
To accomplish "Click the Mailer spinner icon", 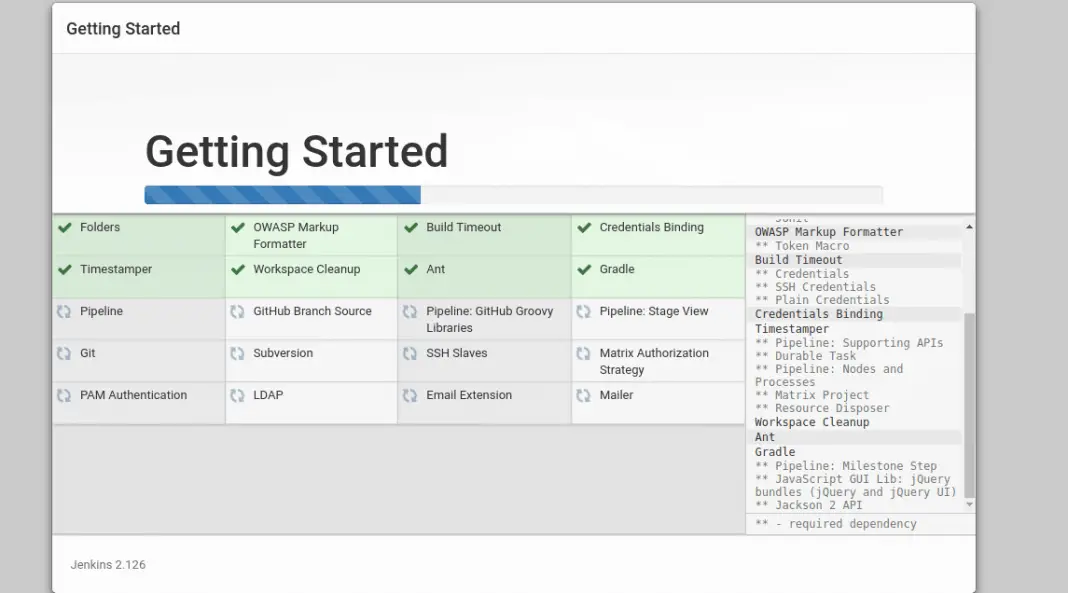I will [584, 395].
